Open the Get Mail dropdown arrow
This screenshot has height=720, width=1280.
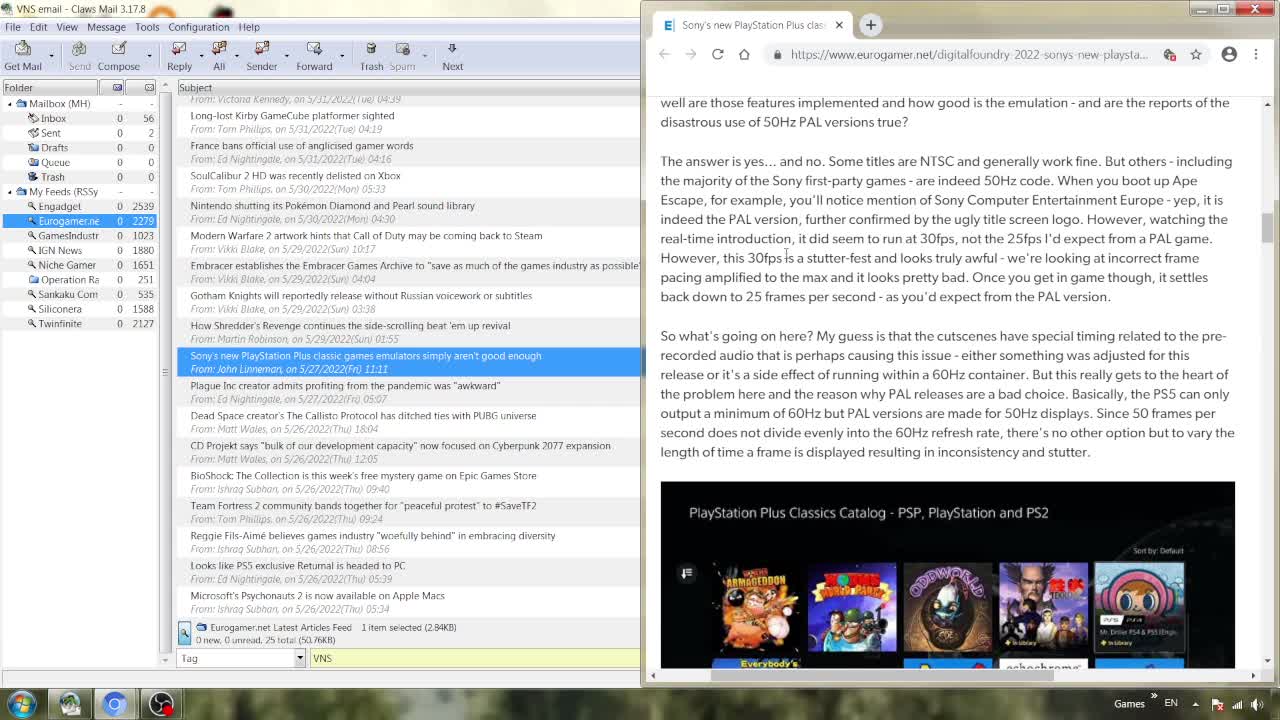click(50, 56)
